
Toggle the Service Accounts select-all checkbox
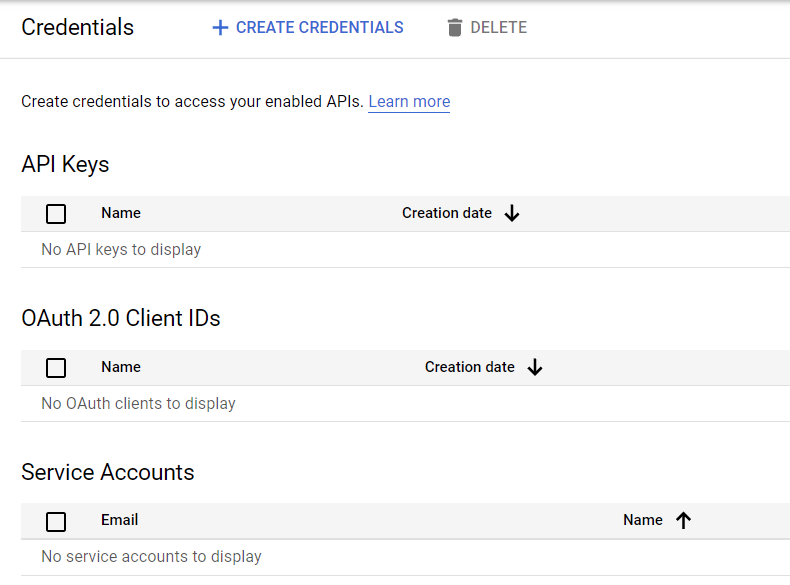pos(56,521)
